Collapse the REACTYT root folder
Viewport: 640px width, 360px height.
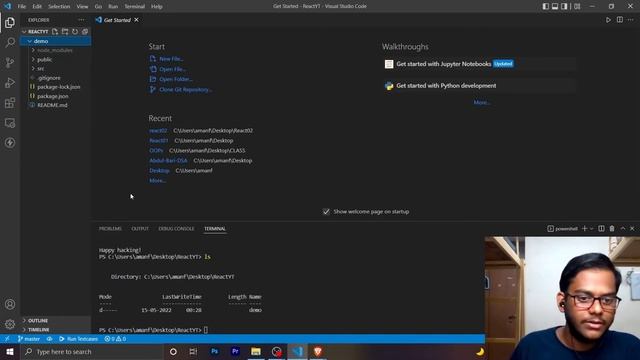click(x=24, y=31)
